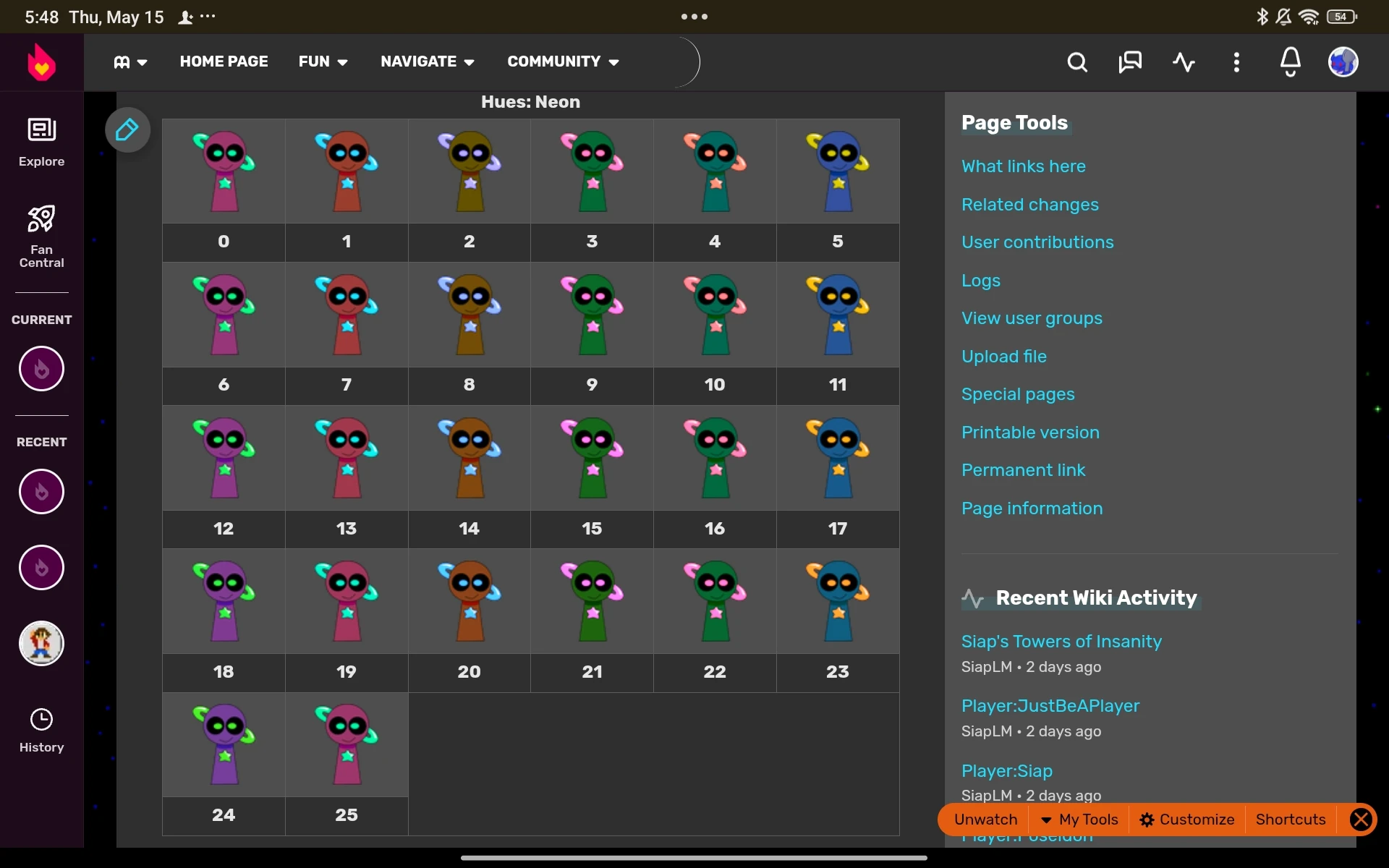
Task: Close the orange bottom toolbar
Action: tap(1360, 820)
